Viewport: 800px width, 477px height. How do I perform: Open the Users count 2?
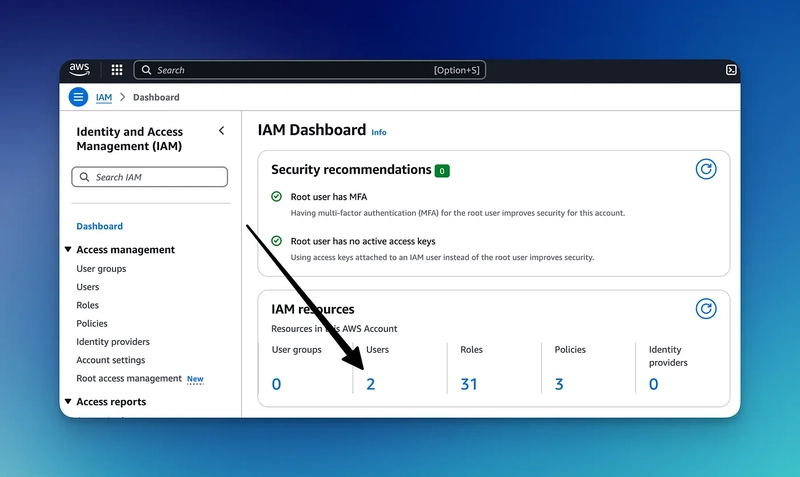[x=370, y=384]
